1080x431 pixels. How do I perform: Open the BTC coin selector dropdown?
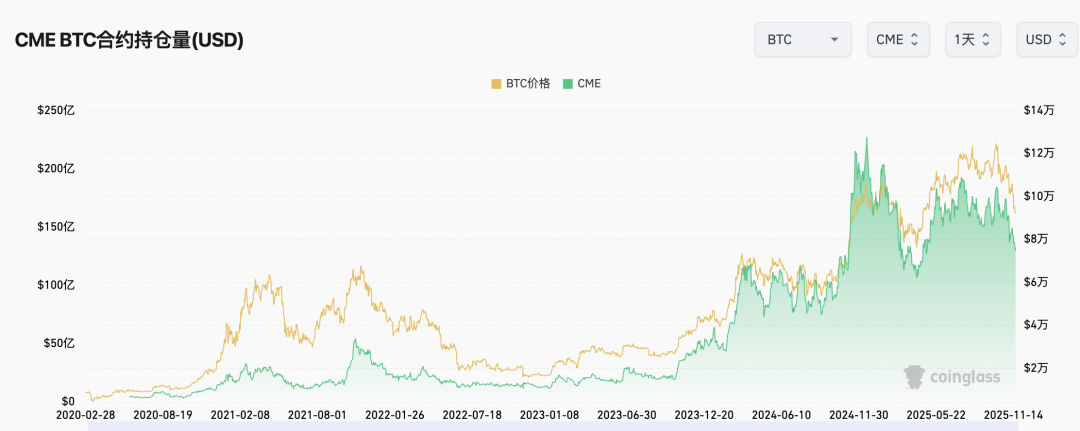802,39
